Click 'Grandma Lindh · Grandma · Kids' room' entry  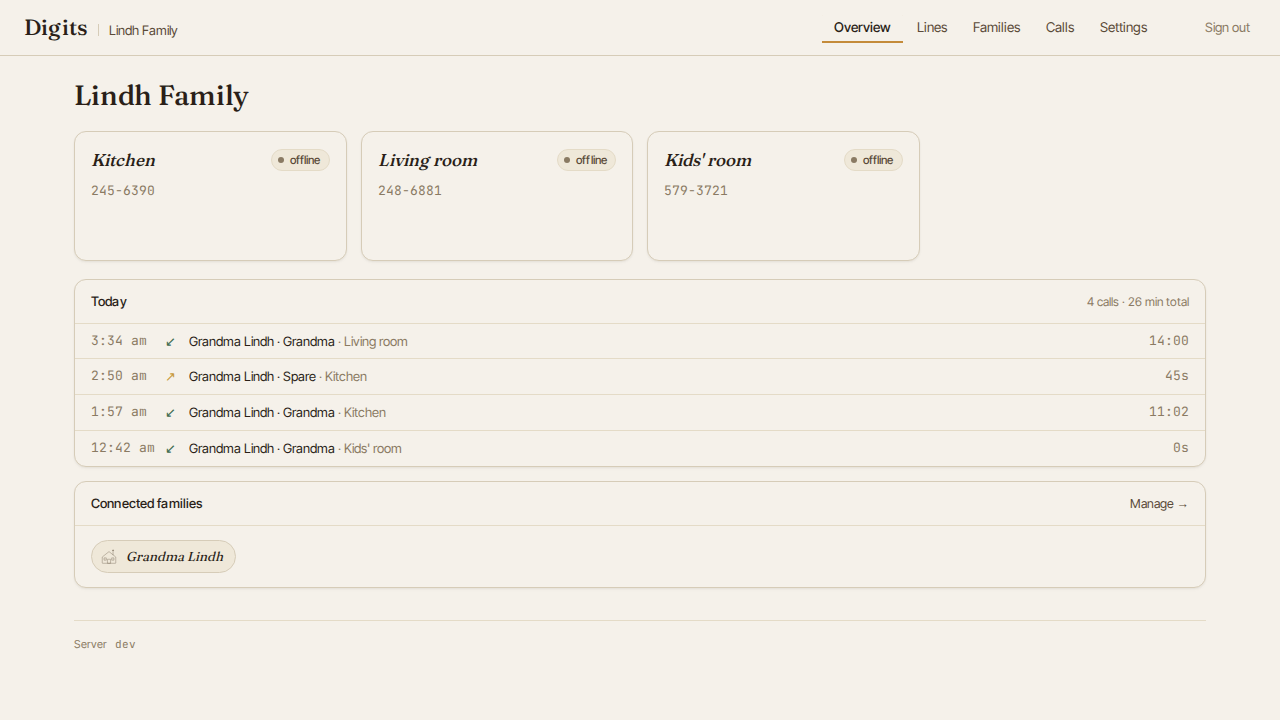coord(295,449)
